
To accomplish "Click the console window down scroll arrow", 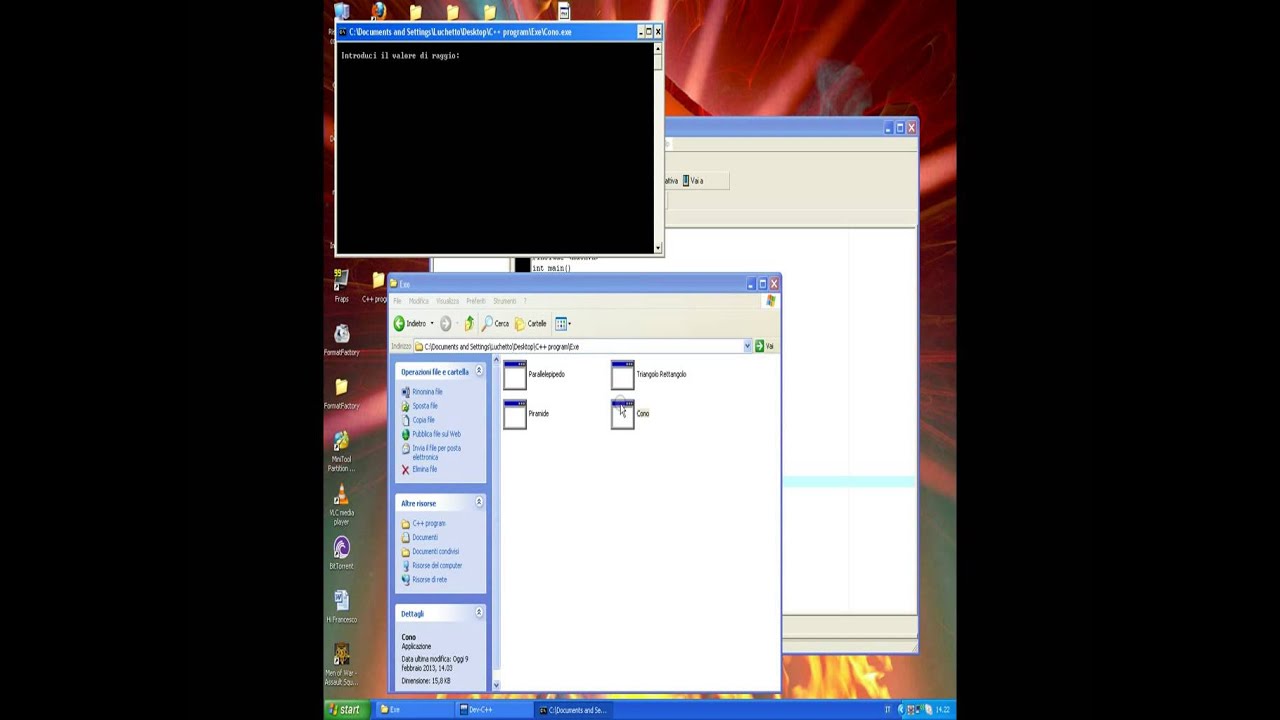I will click(658, 247).
